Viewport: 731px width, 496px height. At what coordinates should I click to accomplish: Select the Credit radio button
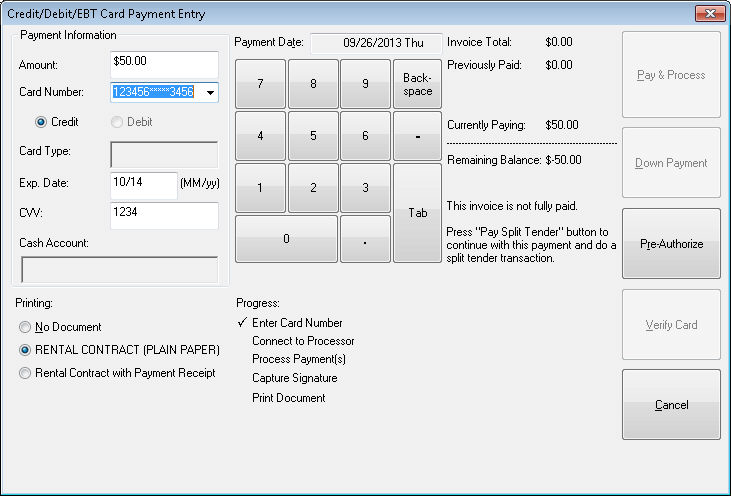tap(41, 122)
